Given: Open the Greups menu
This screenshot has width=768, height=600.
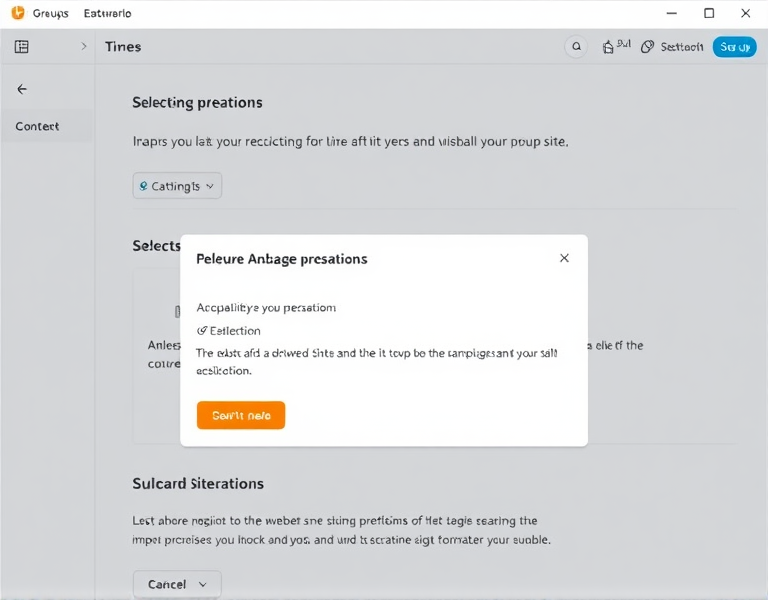Looking at the screenshot, I should coord(50,13).
